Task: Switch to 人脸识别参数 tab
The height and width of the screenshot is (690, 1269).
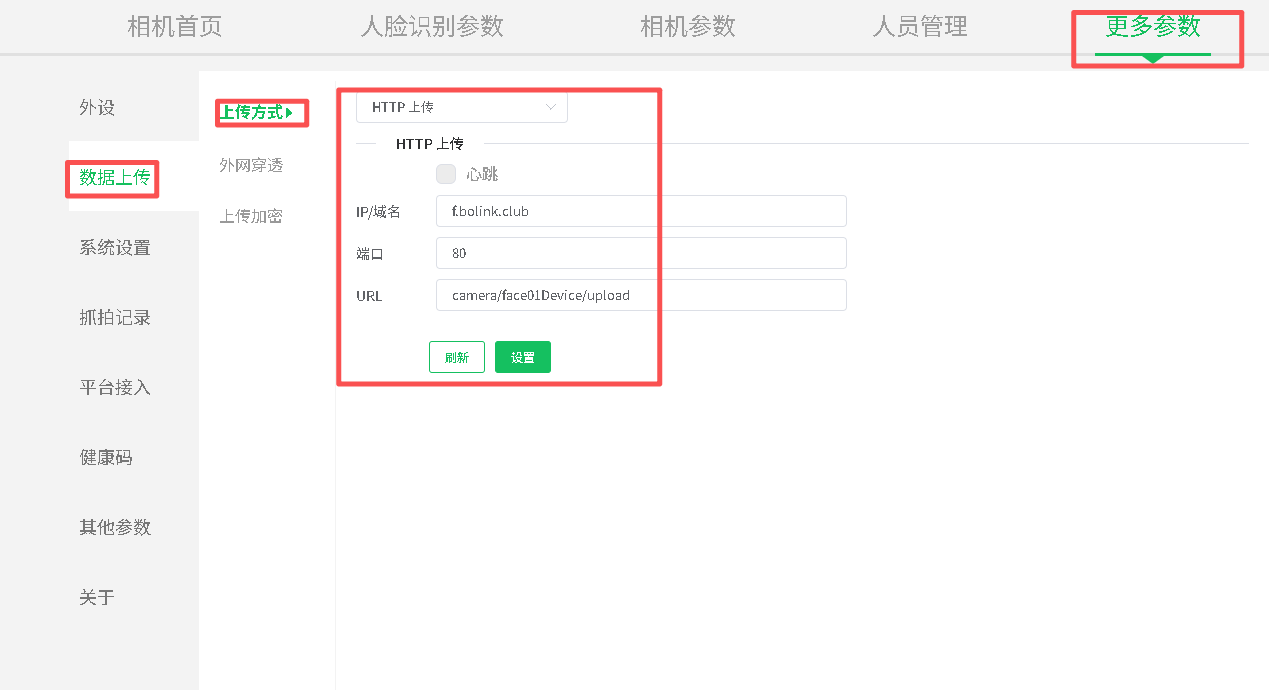Action: [432, 27]
